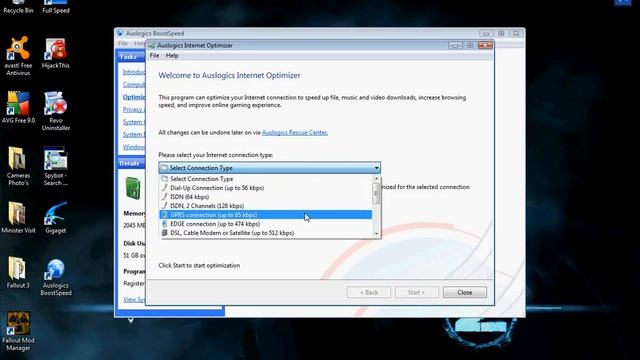Launch the HijackThis desktop shortcut
This screenshot has width=640, height=360.
pos(56,53)
